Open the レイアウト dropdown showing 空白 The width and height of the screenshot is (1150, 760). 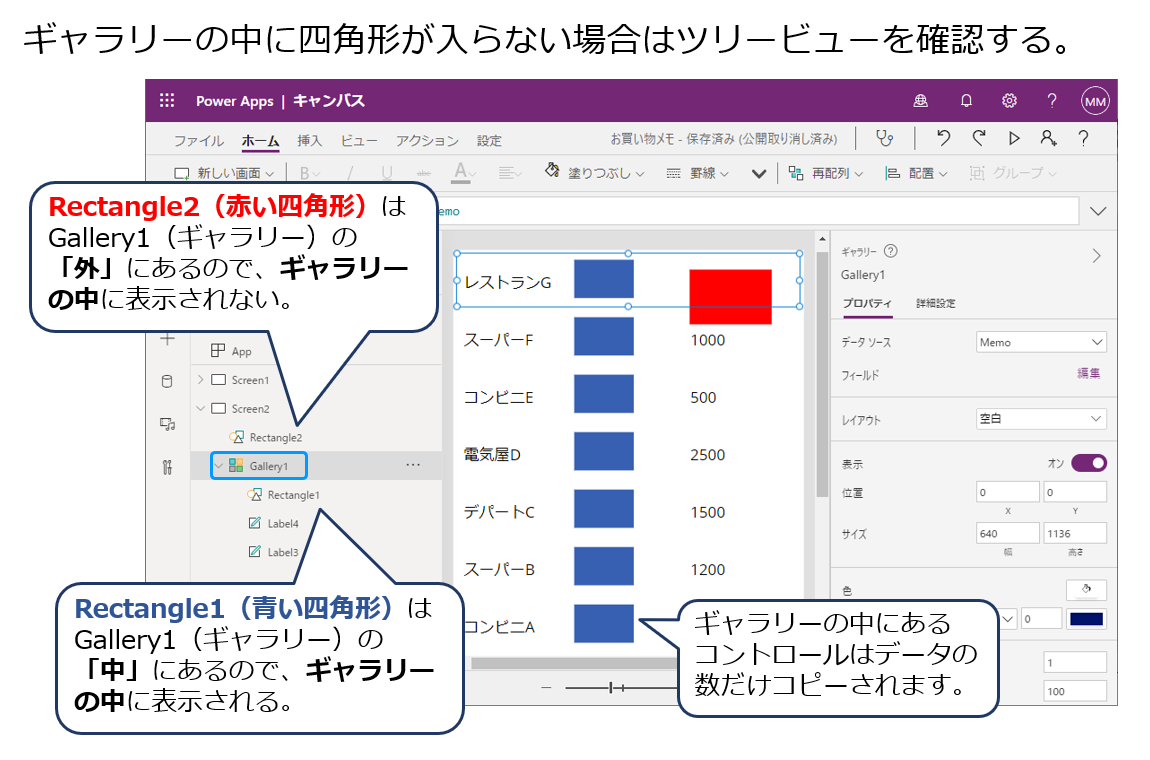pos(1040,418)
